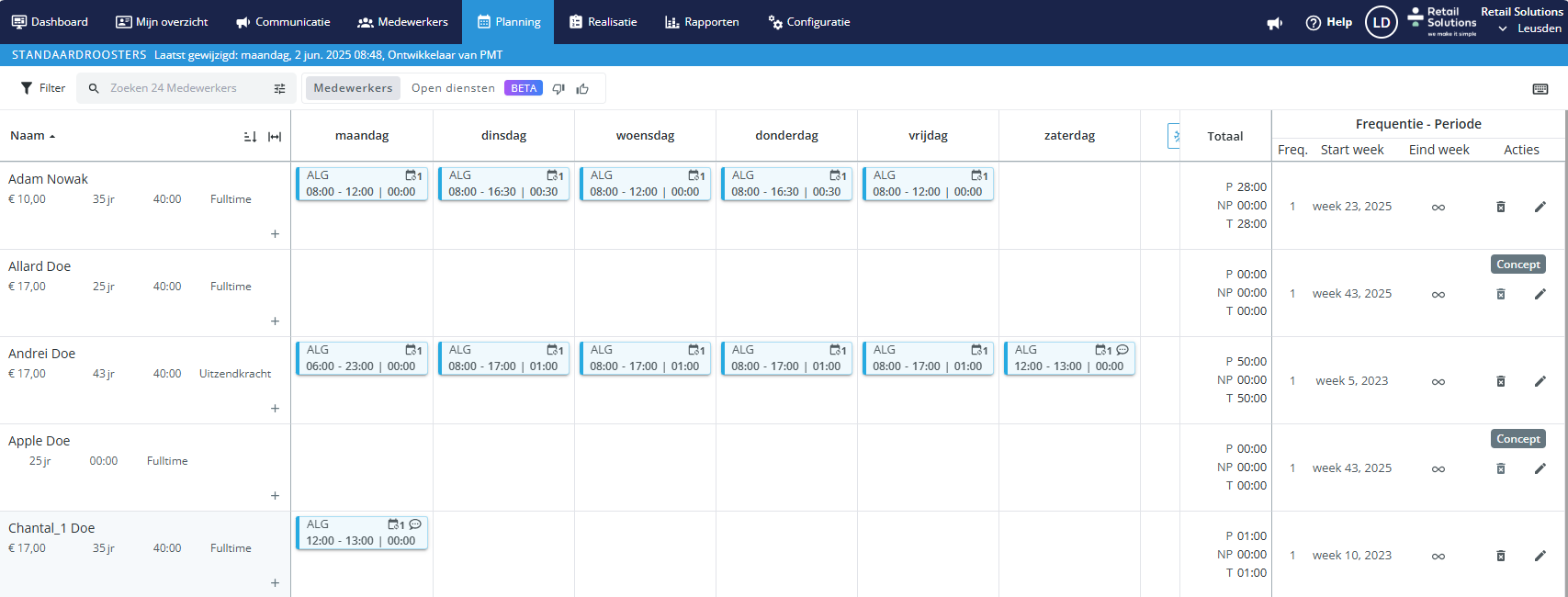Select employee name Apple Doe
Viewport: 1568px width, 597px height.
pyautogui.click(x=39, y=441)
